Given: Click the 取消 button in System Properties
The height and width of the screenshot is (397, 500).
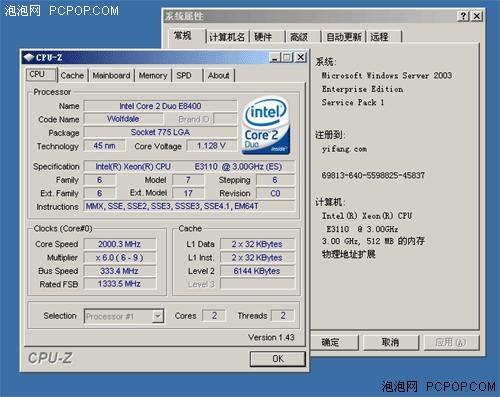Looking at the screenshot, I should click(390, 342).
